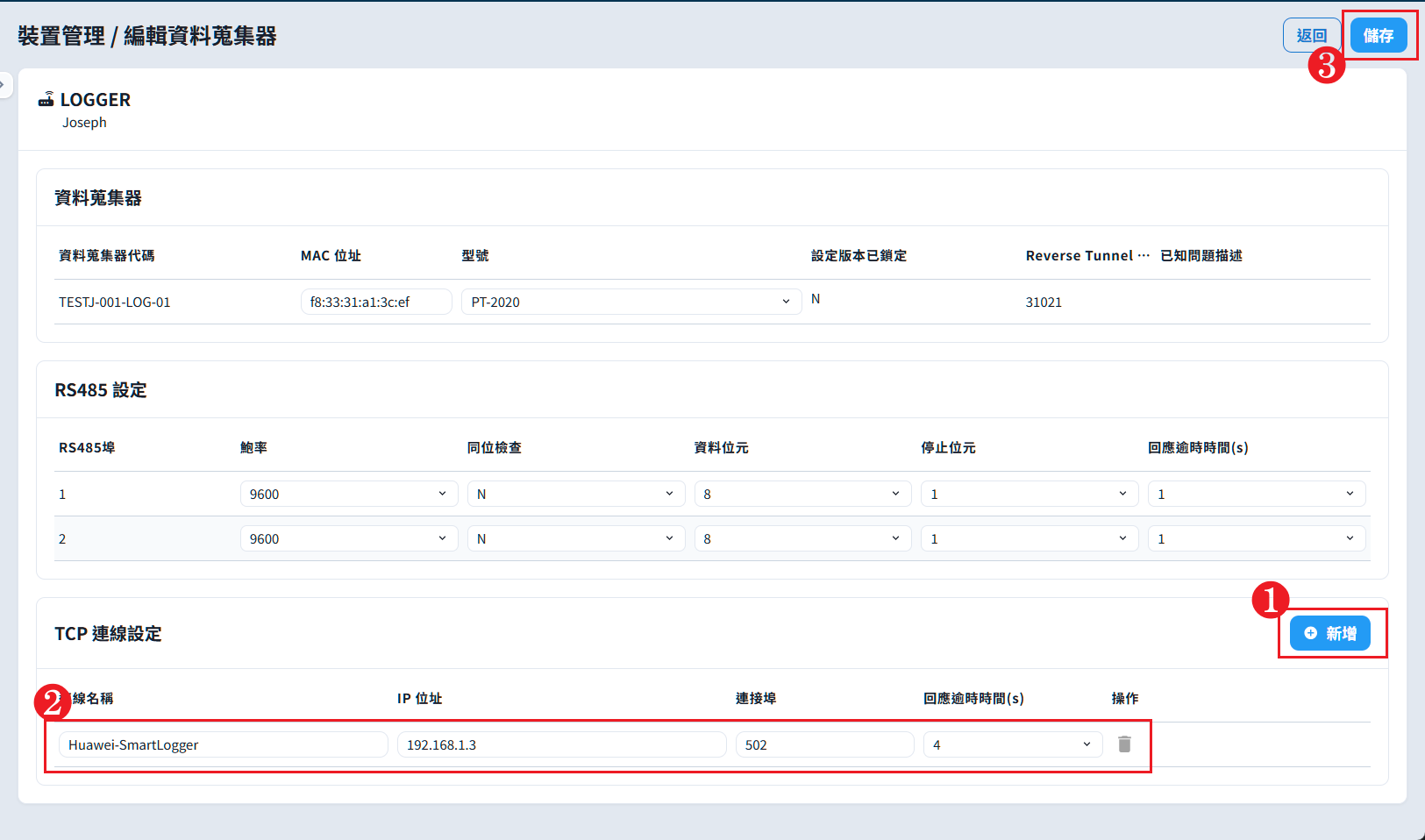Click the 新增 button to add TCP connection
1425x840 pixels.
1330,633
